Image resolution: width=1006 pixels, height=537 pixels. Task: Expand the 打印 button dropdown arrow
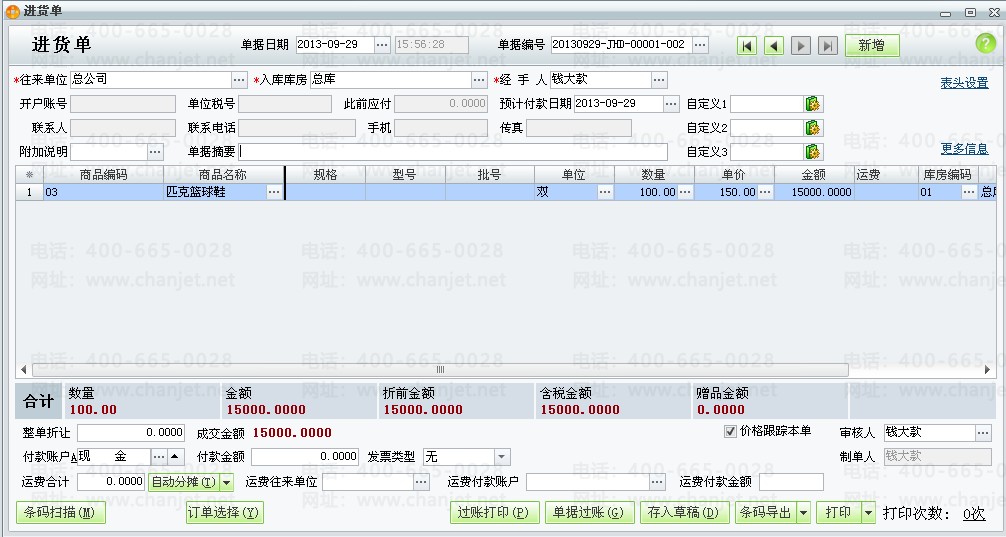867,513
